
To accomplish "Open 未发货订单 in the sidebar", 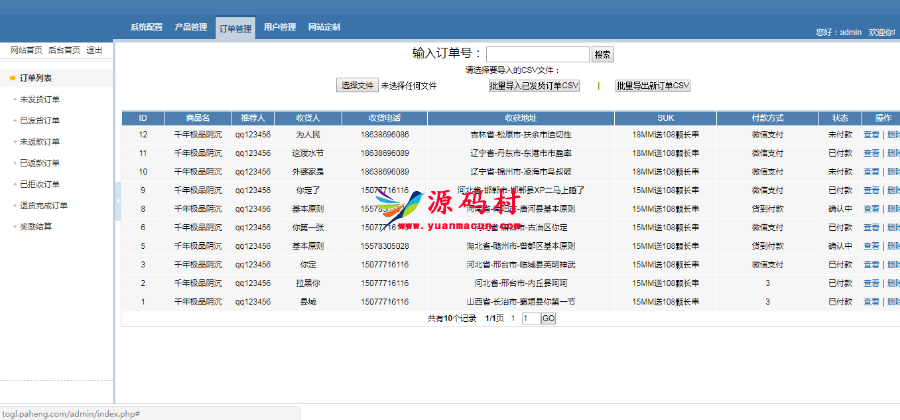I will [x=40, y=99].
